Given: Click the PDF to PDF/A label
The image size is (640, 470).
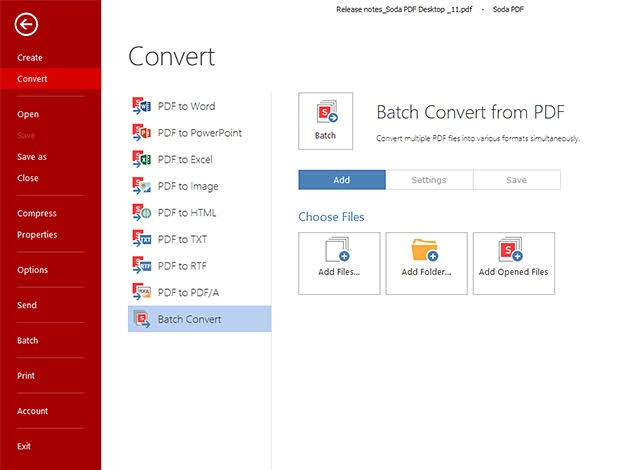Looking at the screenshot, I should (189, 293).
